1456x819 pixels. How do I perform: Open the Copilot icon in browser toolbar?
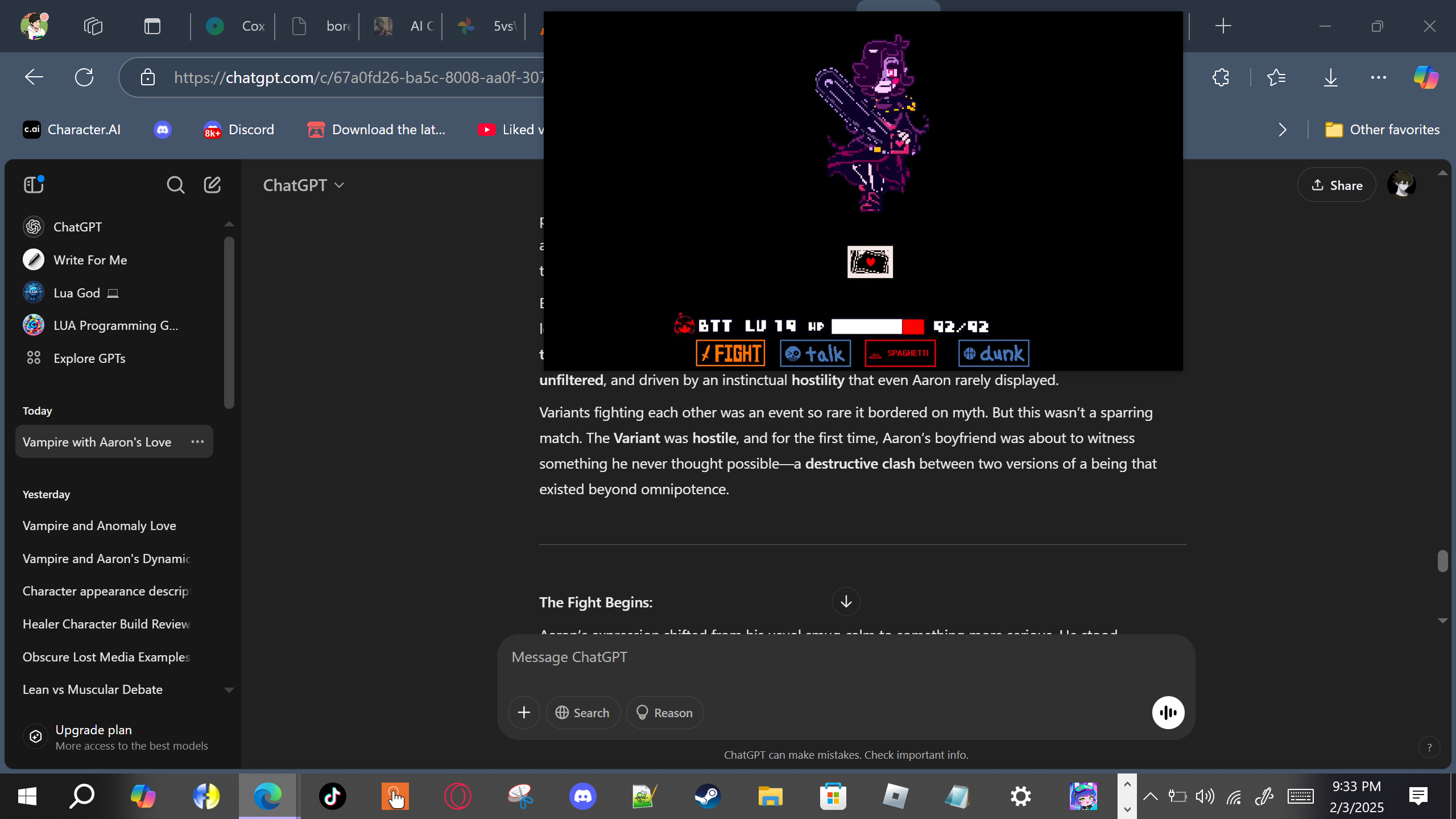click(x=1426, y=77)
